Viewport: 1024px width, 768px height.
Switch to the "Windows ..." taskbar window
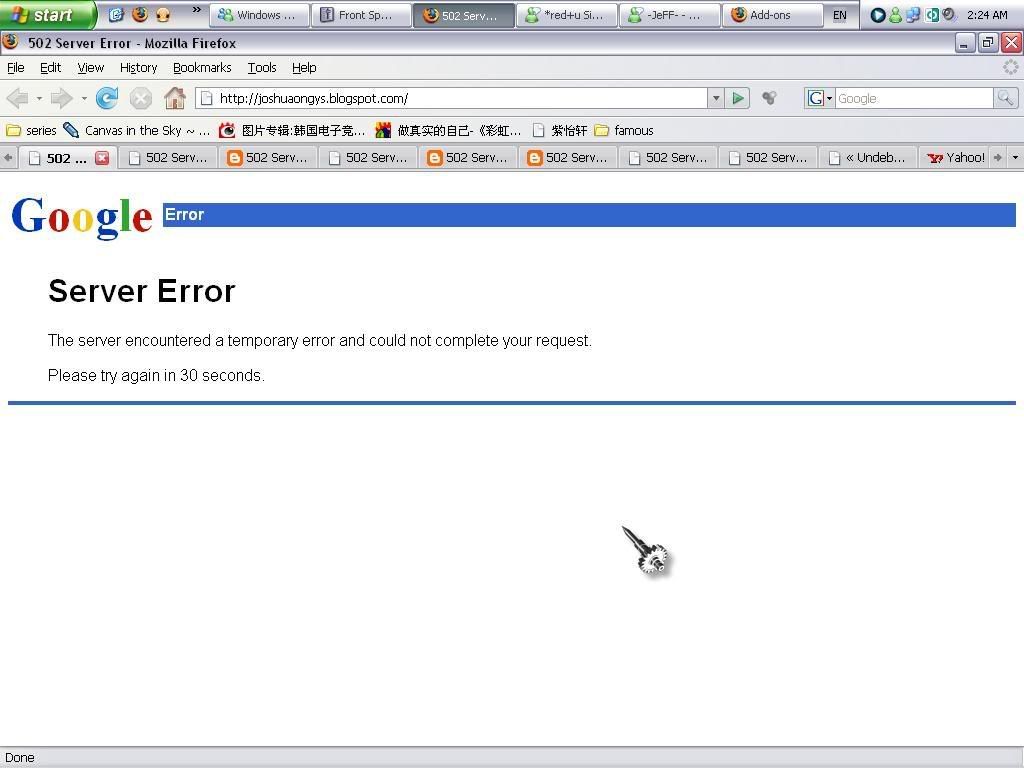tap(260, 15)
